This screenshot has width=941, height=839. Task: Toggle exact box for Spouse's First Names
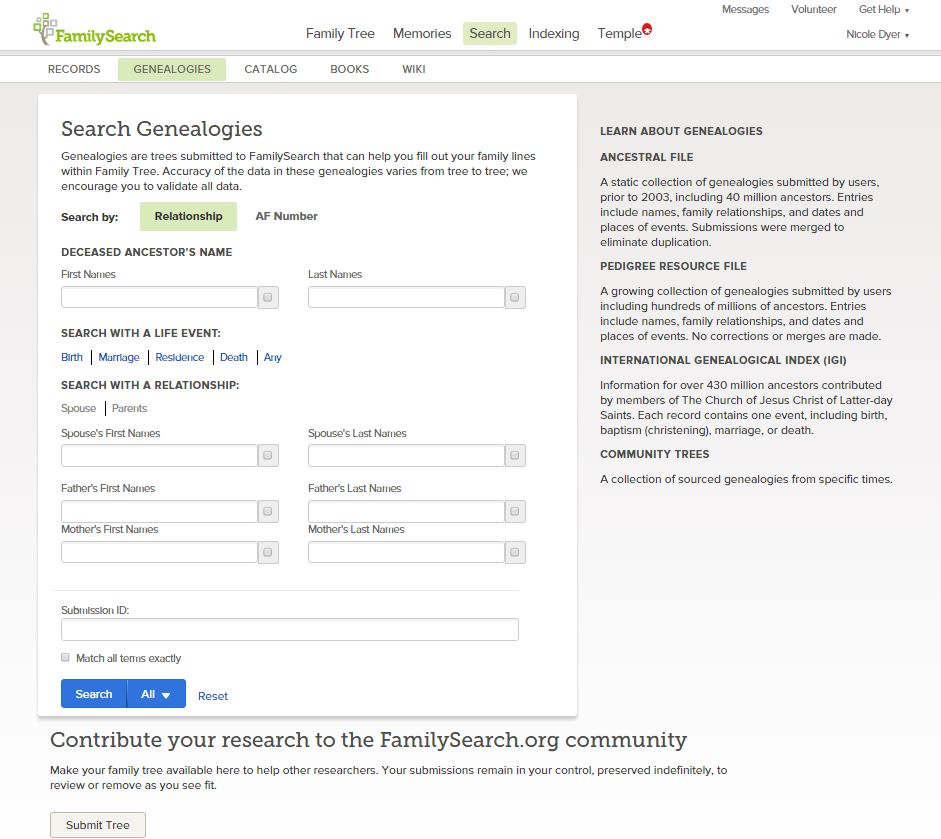[x=268, y=456]
